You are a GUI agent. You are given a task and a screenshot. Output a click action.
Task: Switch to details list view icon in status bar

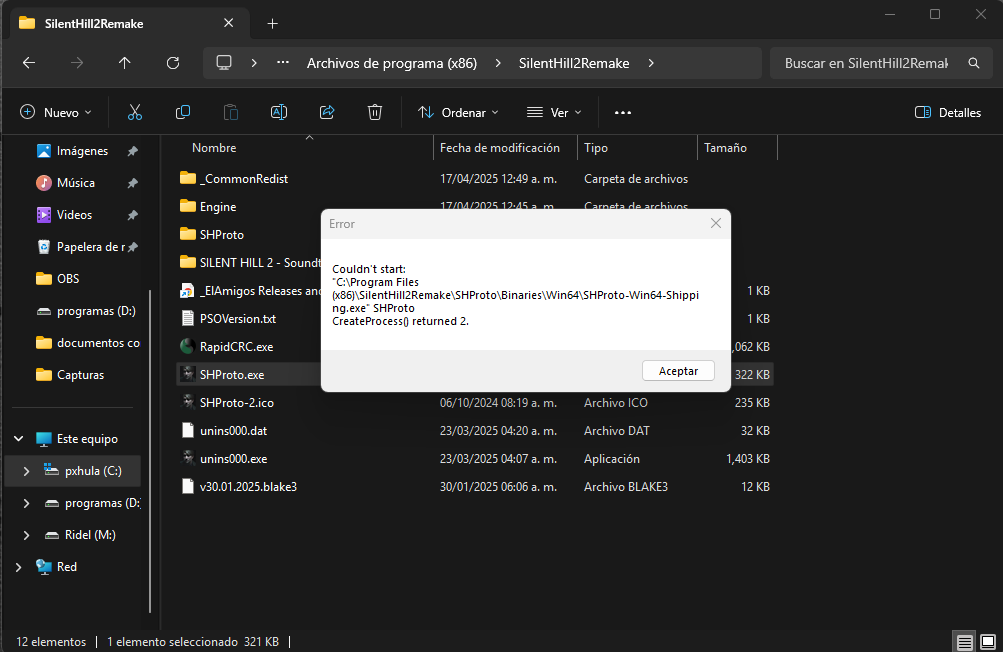(x=965, y=641)
